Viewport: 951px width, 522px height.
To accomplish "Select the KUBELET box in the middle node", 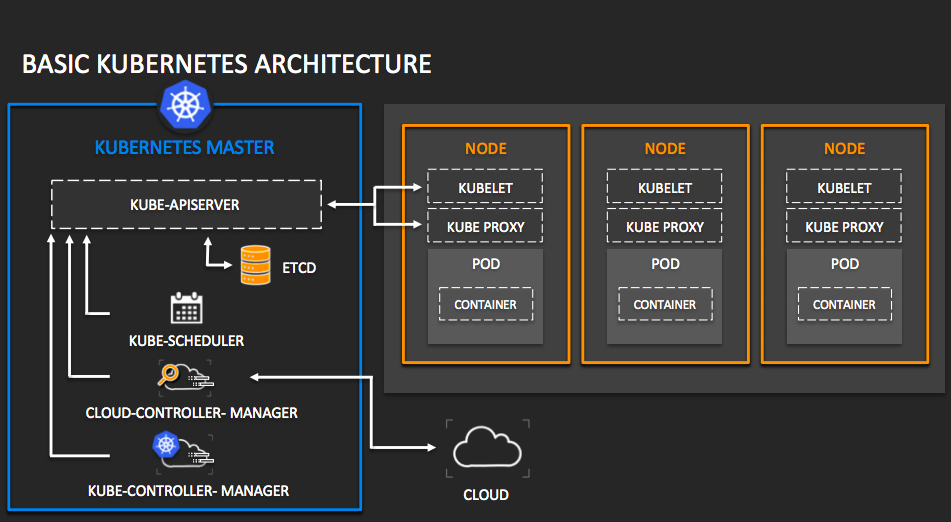I will point(665,187).
